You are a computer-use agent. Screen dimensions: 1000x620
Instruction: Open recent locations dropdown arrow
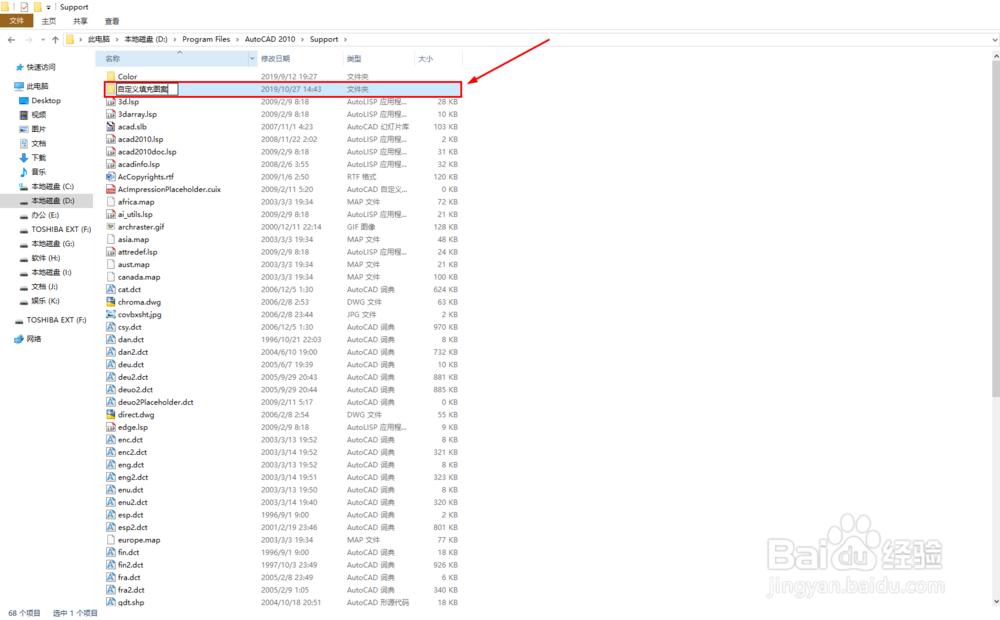click(x=43, y=40)
